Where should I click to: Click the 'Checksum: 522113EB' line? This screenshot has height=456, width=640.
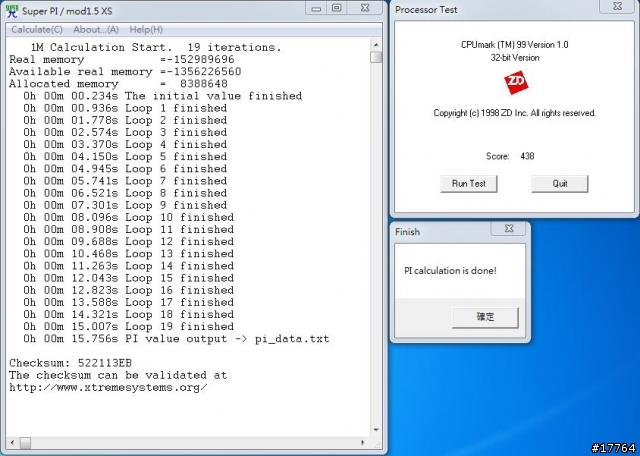tap(71, 363)
